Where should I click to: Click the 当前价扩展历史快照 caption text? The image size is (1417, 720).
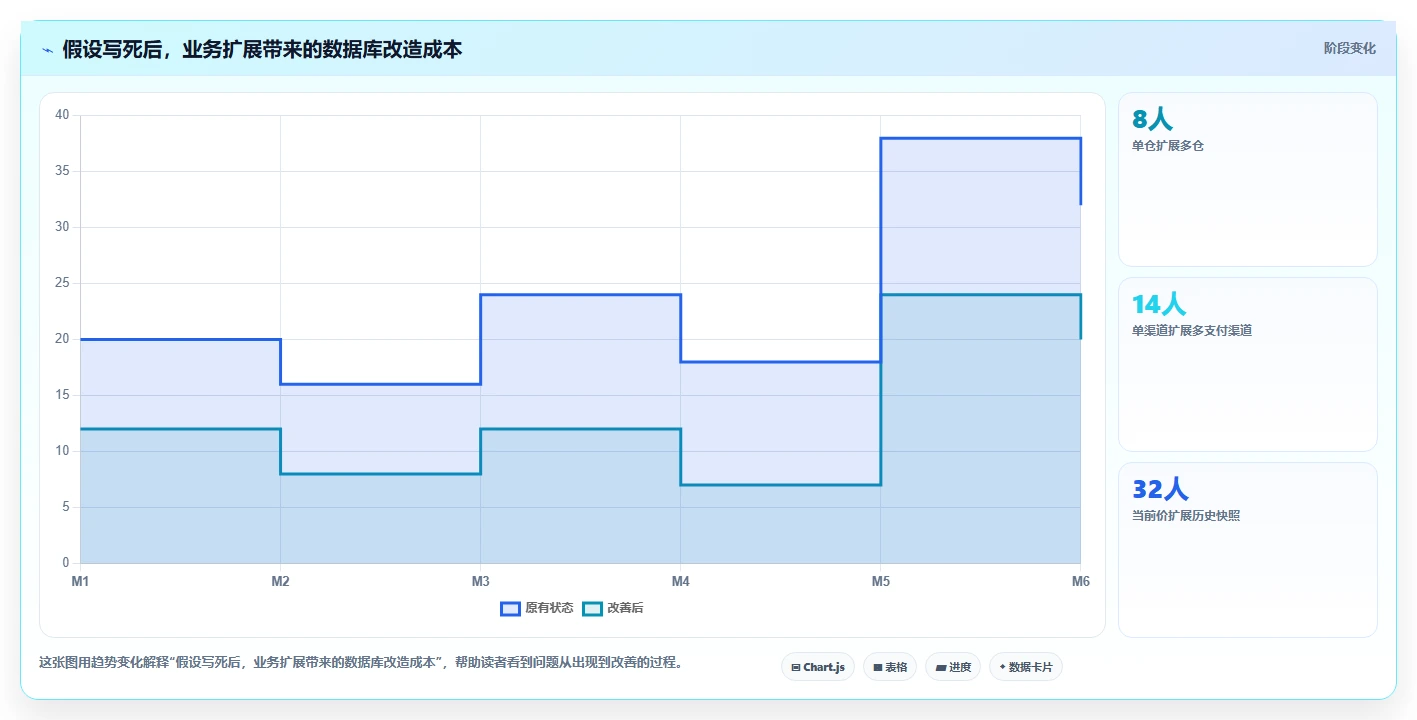1186,516
